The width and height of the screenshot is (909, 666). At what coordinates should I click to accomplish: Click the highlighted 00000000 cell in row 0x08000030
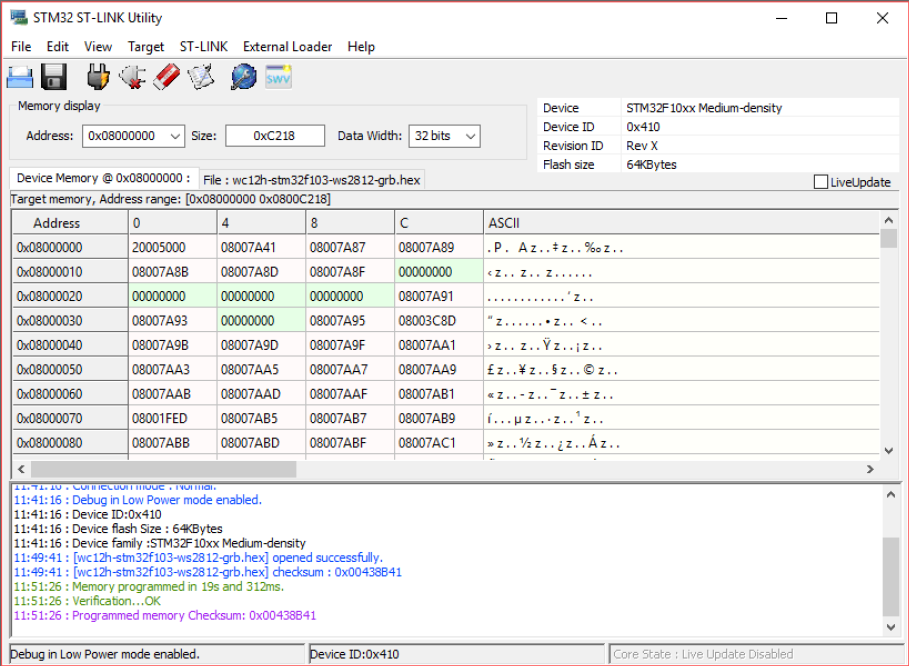click(x=261, y=321)
